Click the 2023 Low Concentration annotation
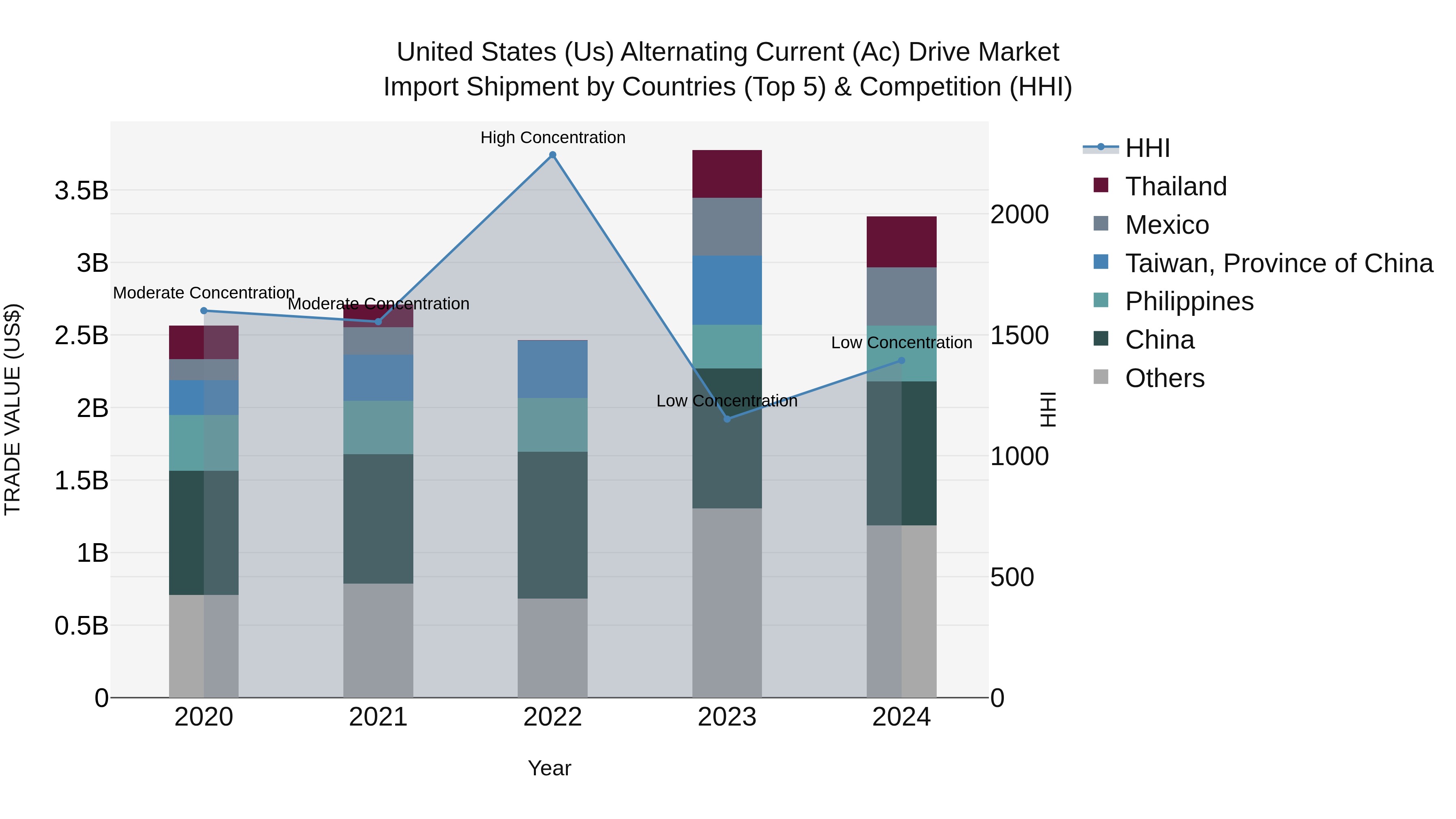Viewport: 1456px width, 819px height. click(728, 401)
